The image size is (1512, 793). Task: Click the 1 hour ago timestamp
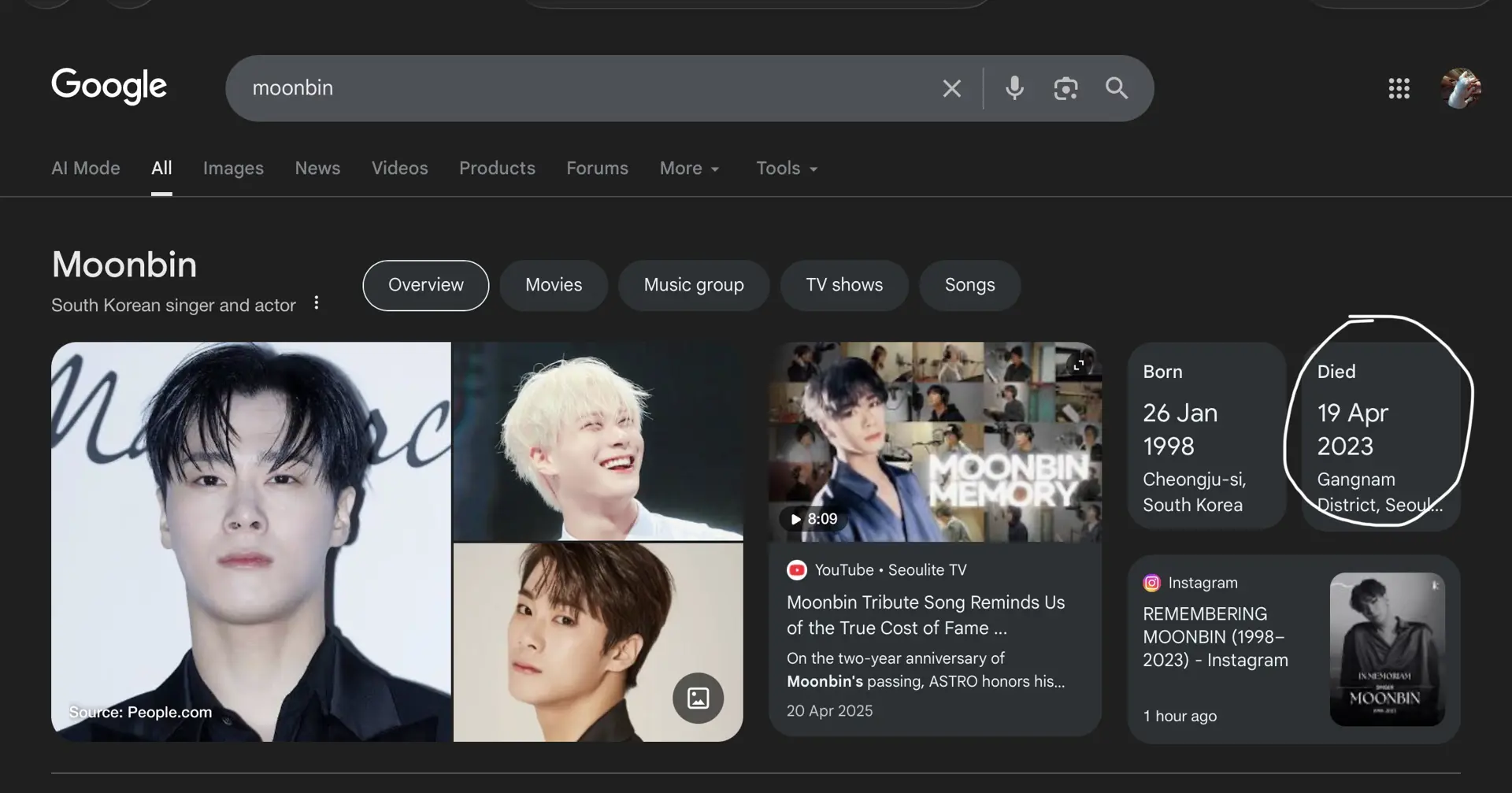(1180, 716)
